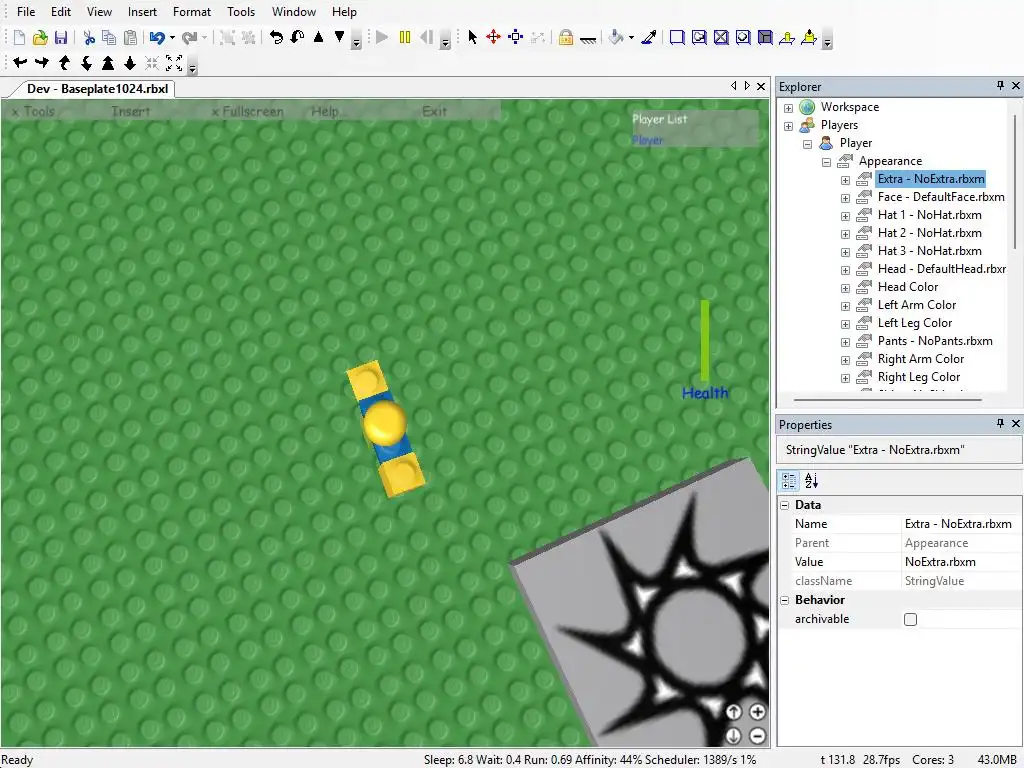Tilt selection with the tilt arrow icon

297,37
